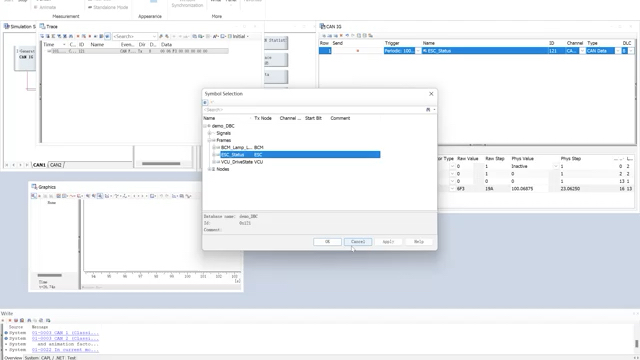Click the highlighted zoom icon in Graphics toolbar
640x360 pixels.
100,196
